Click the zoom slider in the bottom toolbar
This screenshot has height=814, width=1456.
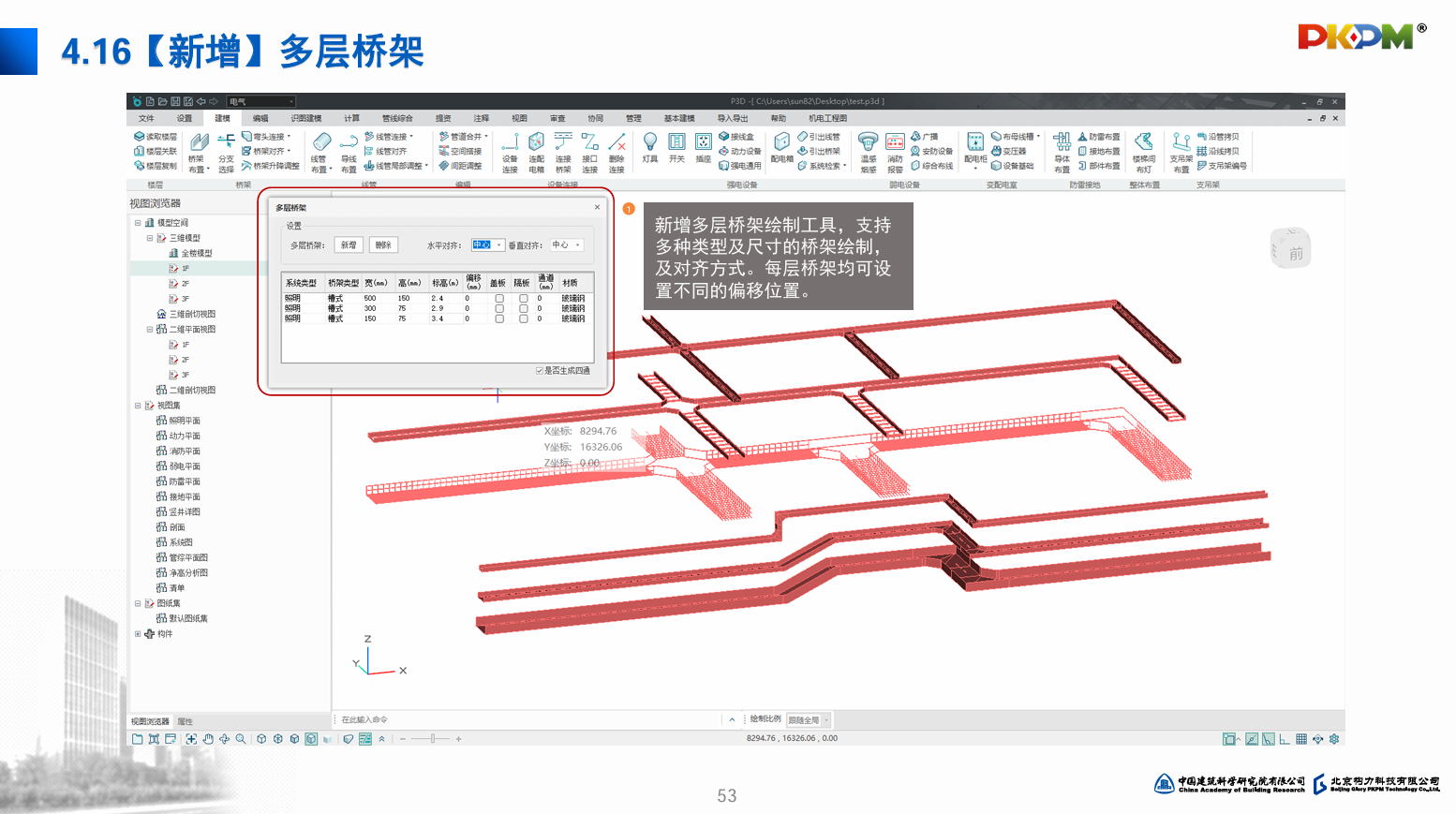click(x=432, y=739)
